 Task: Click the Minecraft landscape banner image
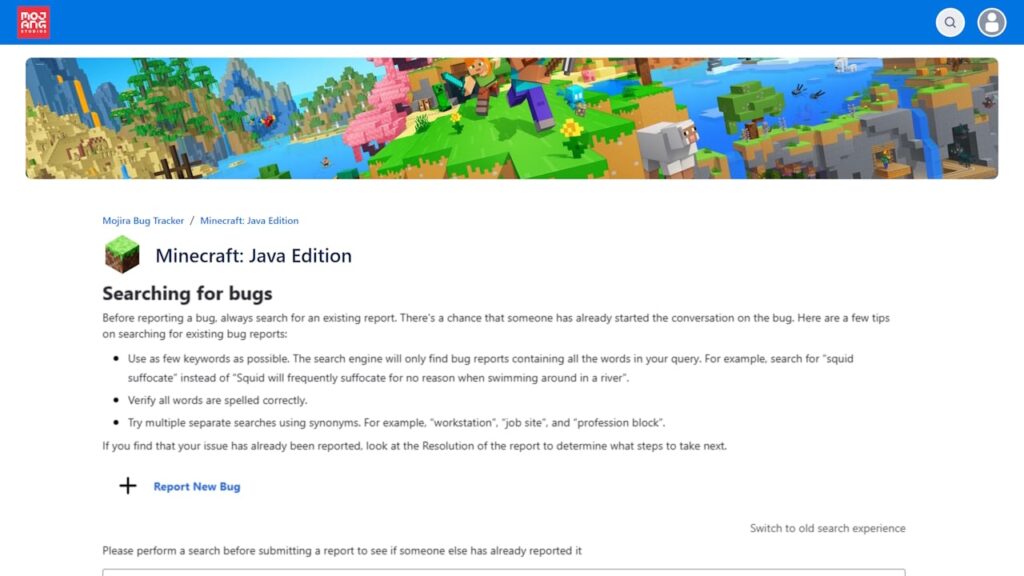[x=511, y=118]
